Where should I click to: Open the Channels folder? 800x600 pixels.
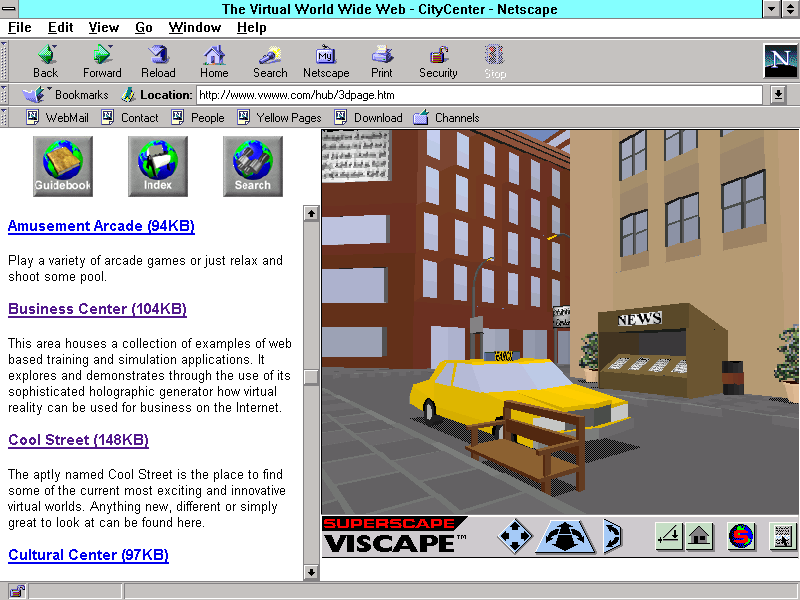[446, 118]
